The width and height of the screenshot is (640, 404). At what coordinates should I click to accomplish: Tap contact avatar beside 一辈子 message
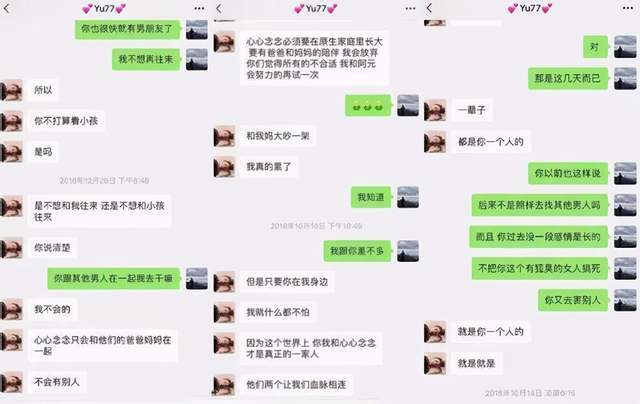(x=435, y=110)
